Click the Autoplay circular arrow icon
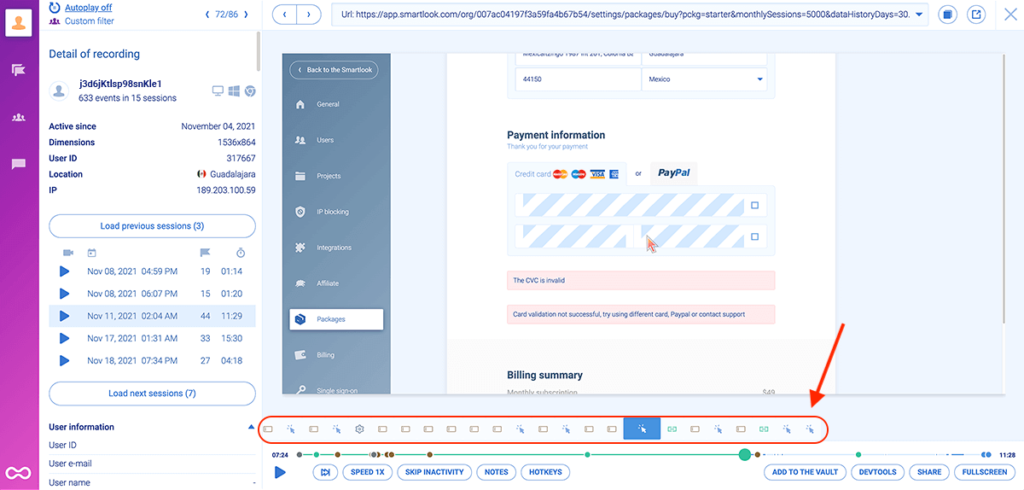This screenshot has width=1024, height=490. 55,10
